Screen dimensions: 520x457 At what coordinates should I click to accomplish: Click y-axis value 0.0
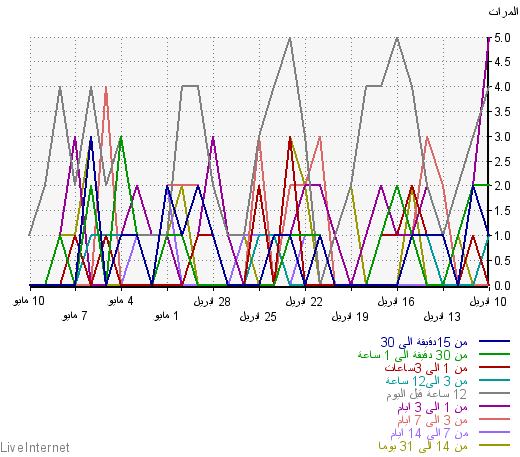point(502,286)
